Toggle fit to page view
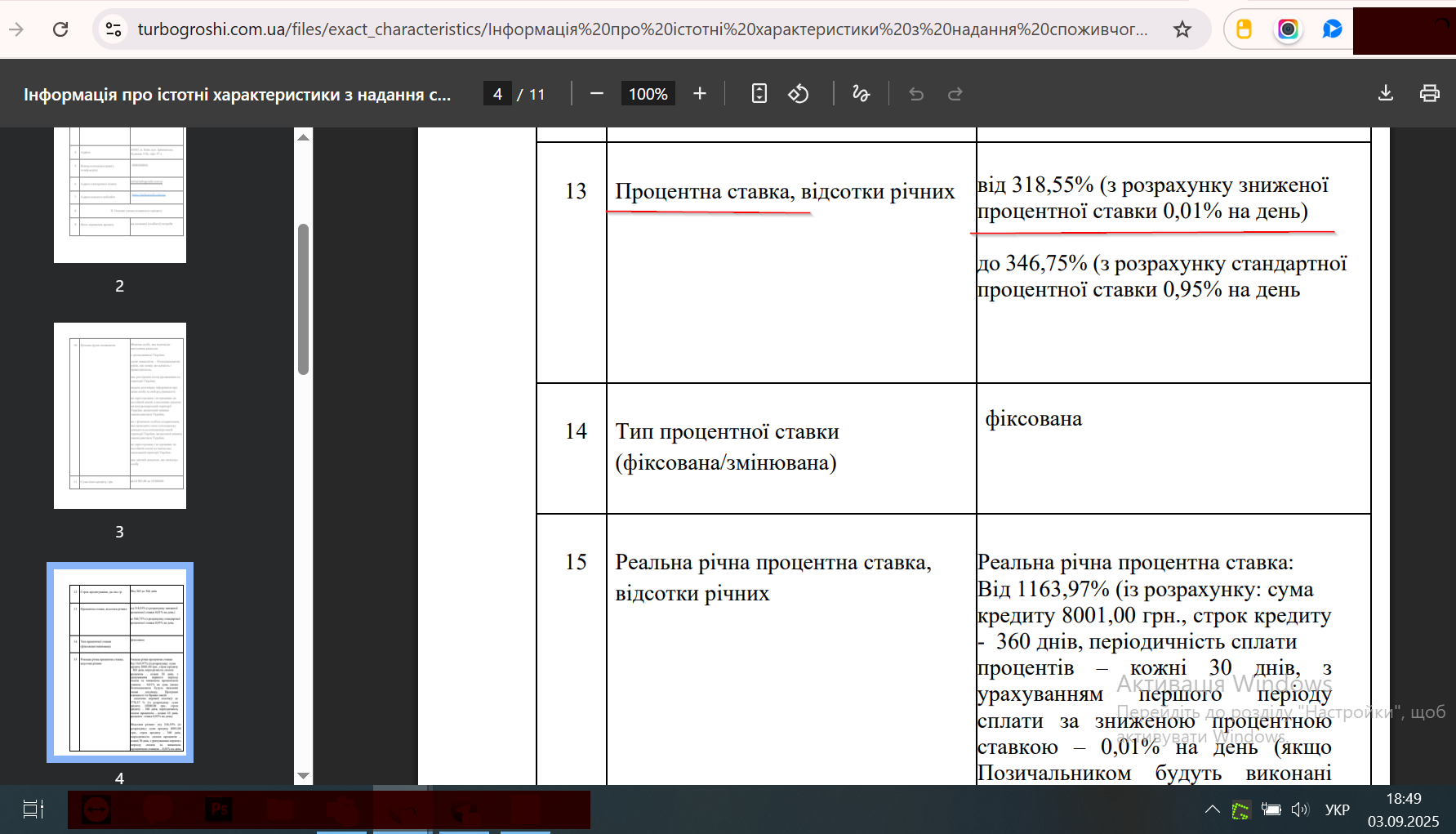Viewport: 1456px width, 834px height. point(759,94)
